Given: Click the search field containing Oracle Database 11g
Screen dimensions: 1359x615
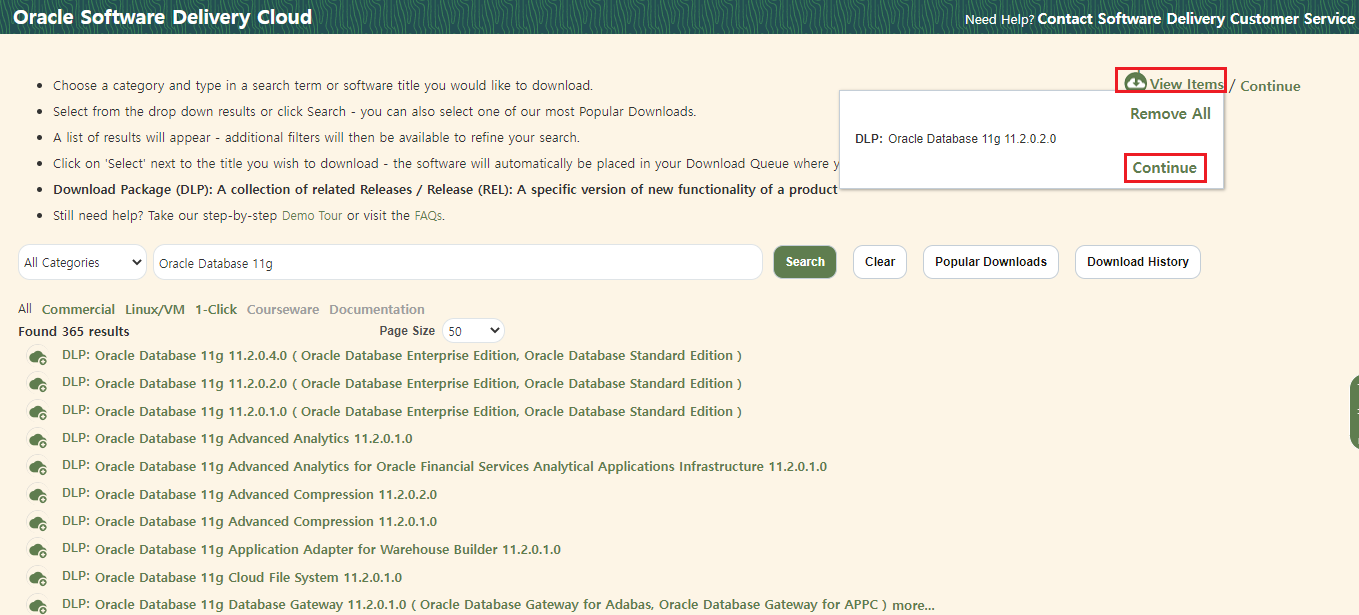Looking at the screenshot, I should coord(458,263).
